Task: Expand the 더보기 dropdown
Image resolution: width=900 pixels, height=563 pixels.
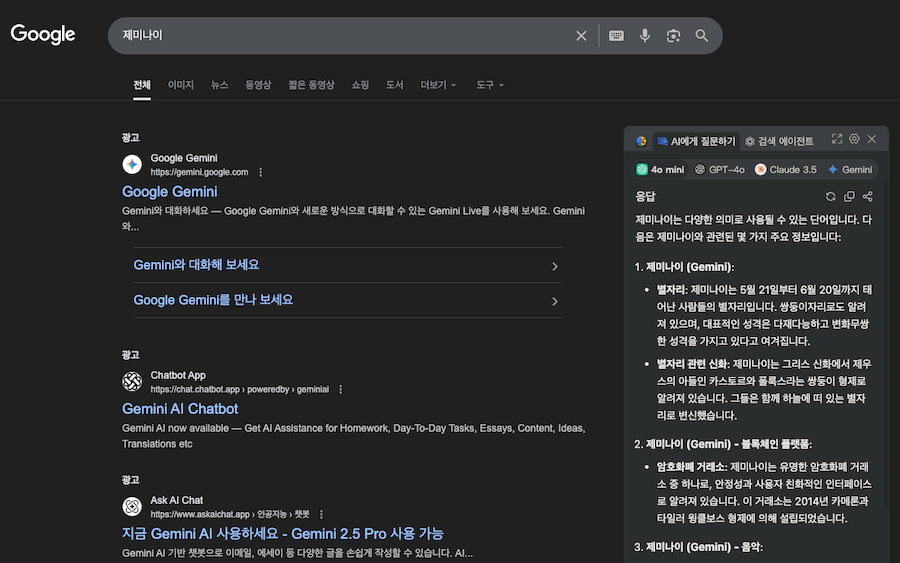Action: tap(438, 85)
